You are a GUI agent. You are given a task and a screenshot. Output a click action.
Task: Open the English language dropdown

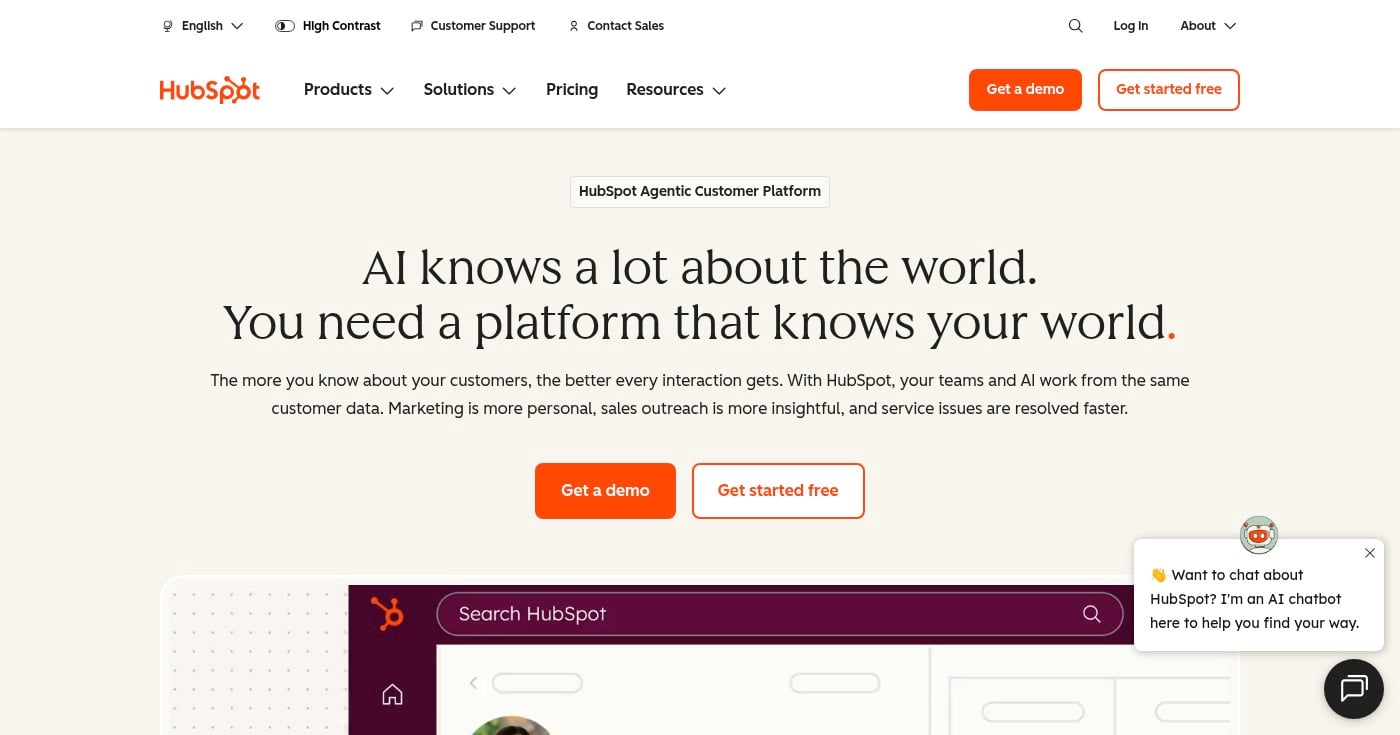(203, 26)
